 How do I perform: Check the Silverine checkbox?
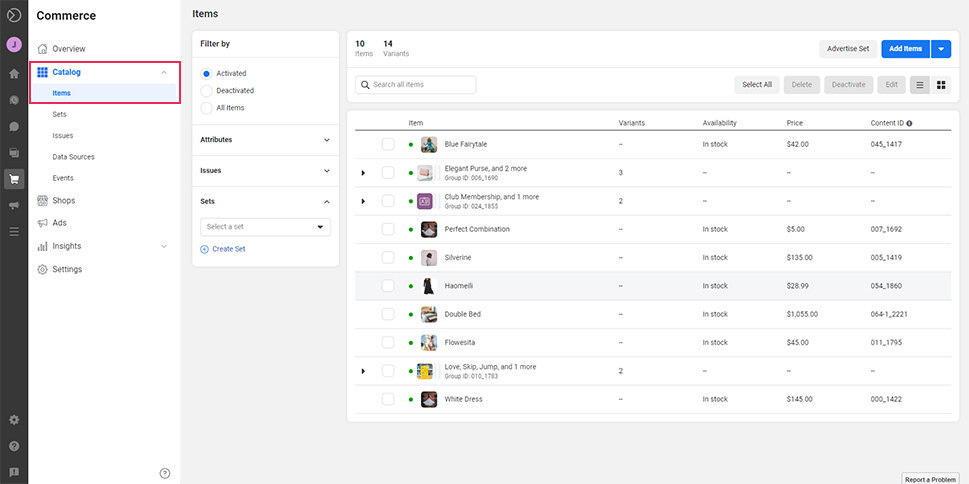[387, 258]
